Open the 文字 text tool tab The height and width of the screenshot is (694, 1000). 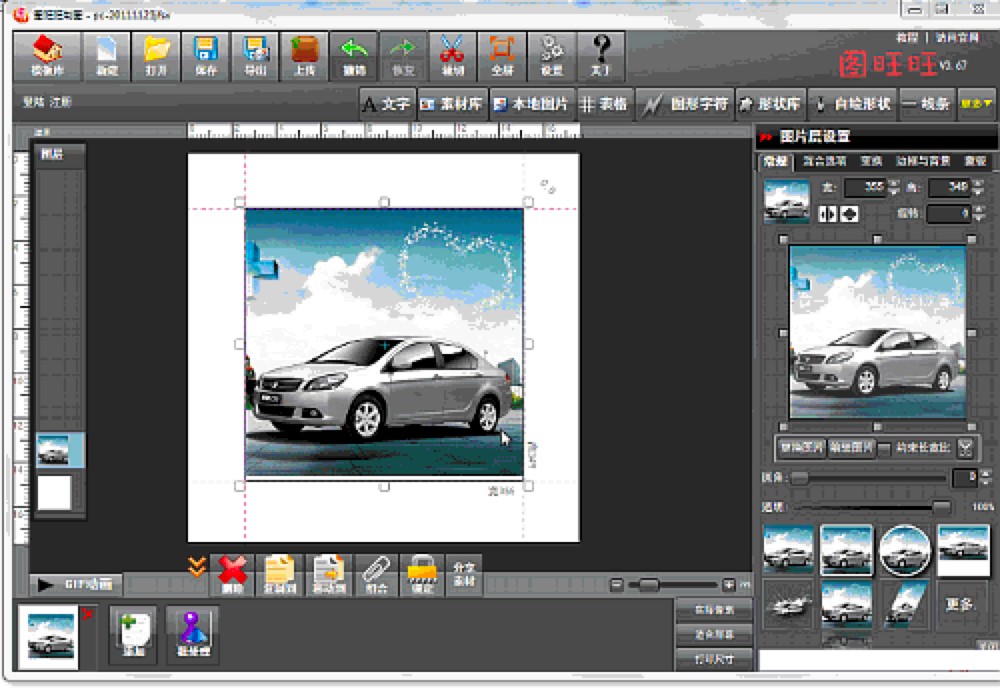(x=386, y=103)
